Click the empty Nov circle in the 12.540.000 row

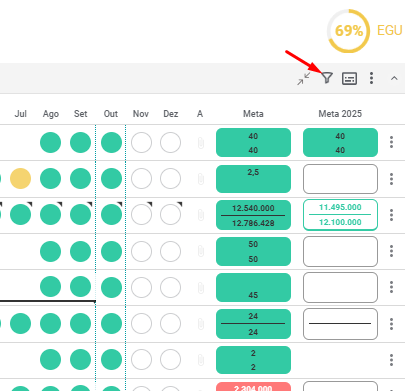pos(141,215)
